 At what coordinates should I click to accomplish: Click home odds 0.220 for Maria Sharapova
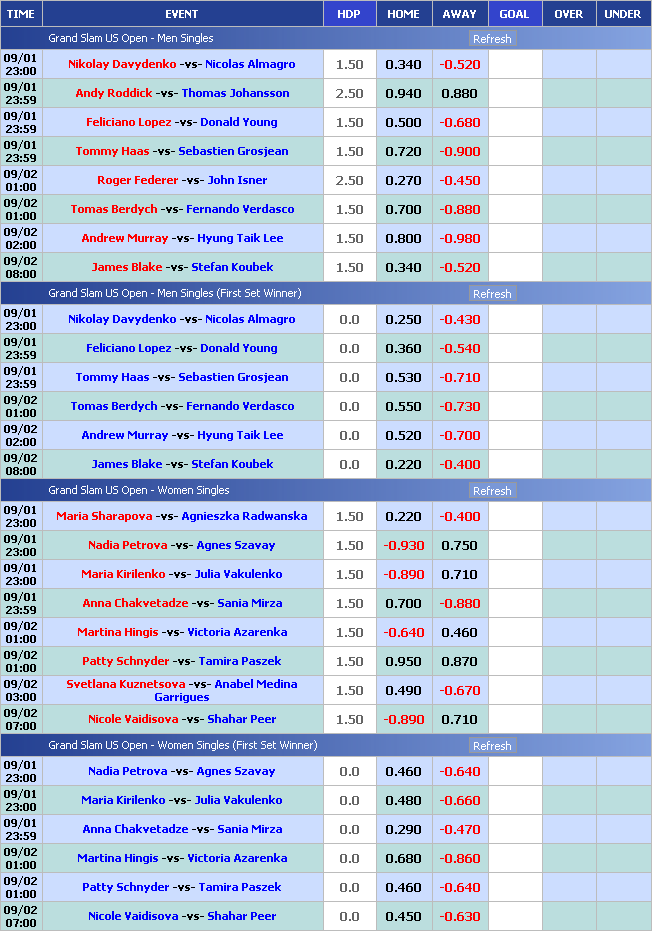point(403,516)
